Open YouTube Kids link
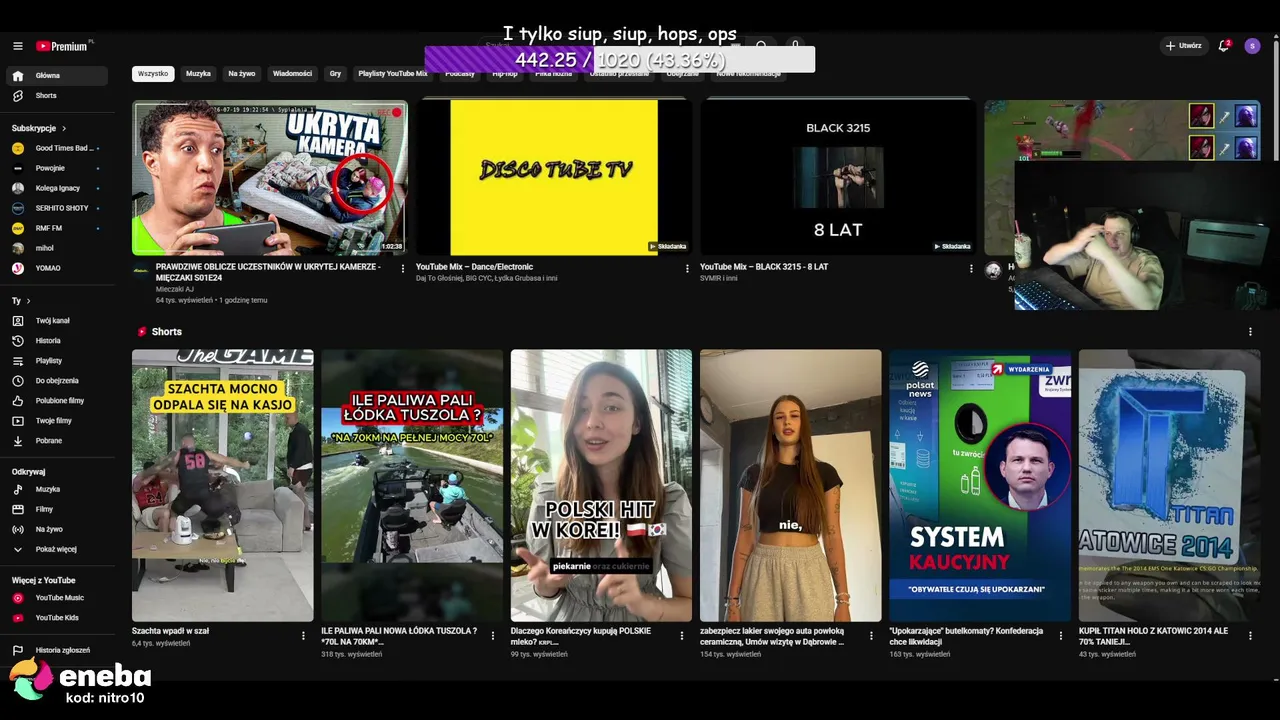This screenshot has height=720, width=1280. [x=58, y=618]
